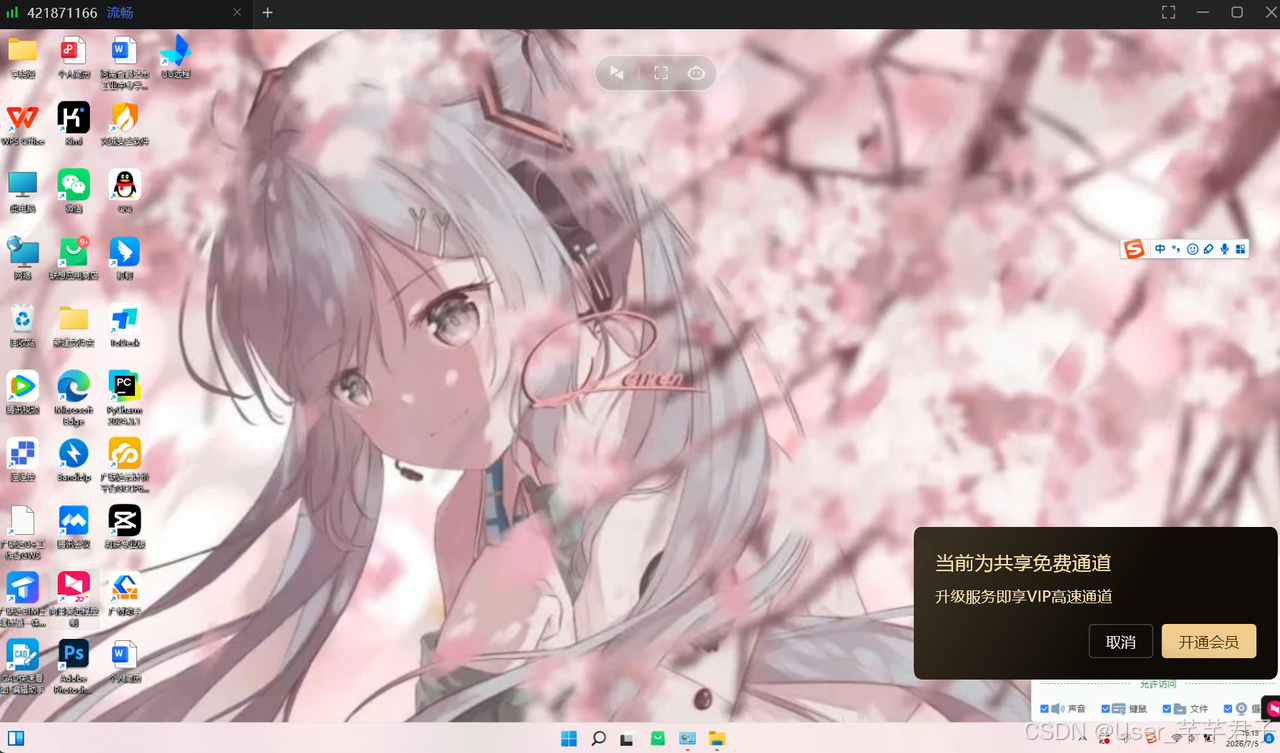Screen dimensions: 1280x753
Task: Open the WPS Office desktop shortcut
Action: point(22,123)
